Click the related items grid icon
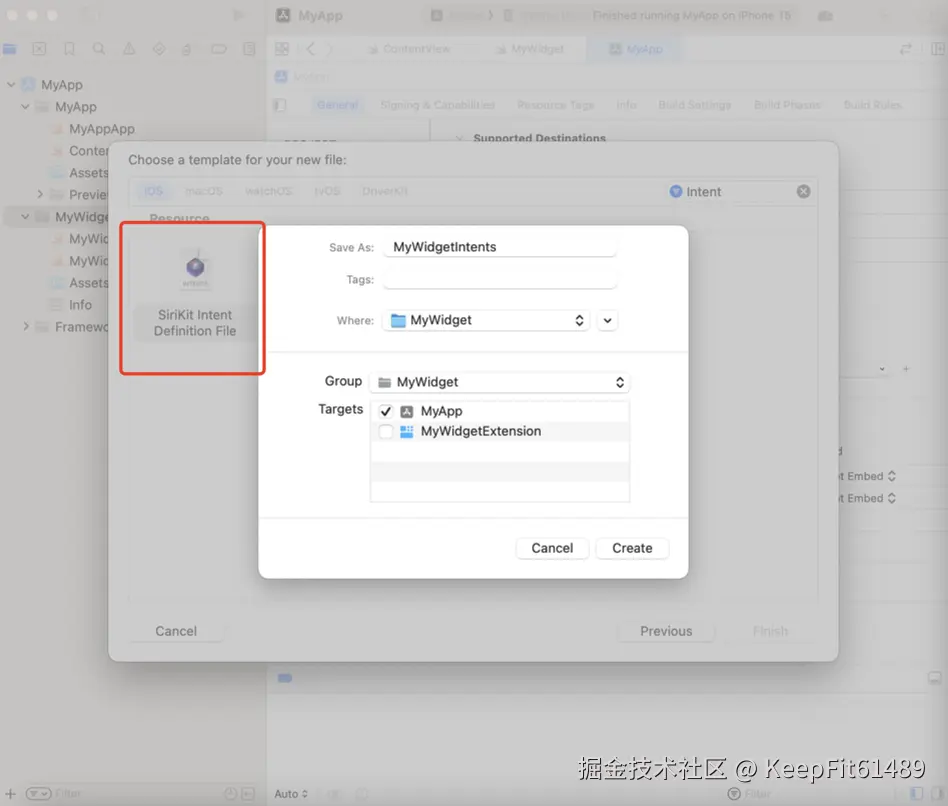This screenshot has width=948, height=806. pos(282,49)
